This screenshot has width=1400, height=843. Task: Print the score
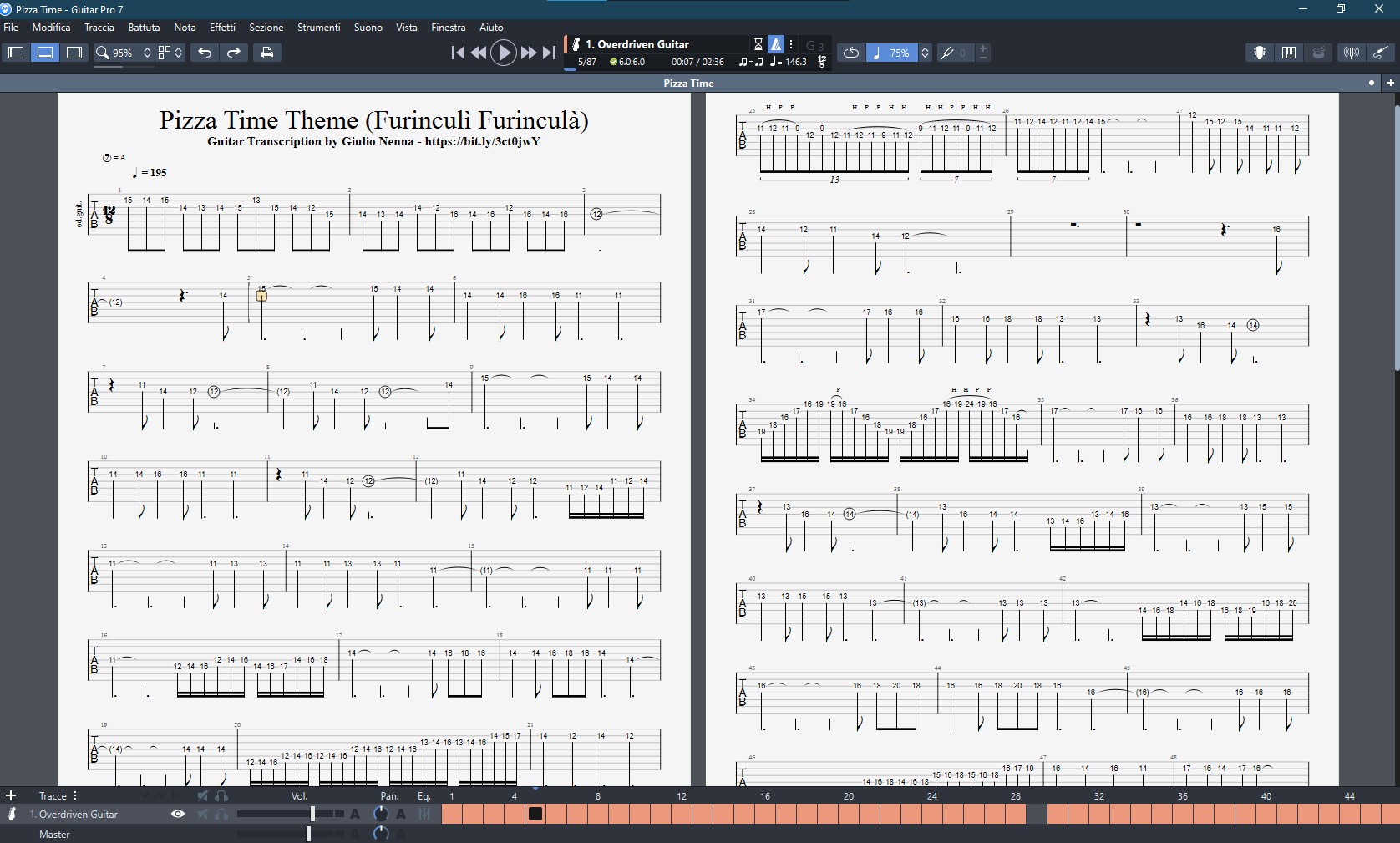point(267,53)
